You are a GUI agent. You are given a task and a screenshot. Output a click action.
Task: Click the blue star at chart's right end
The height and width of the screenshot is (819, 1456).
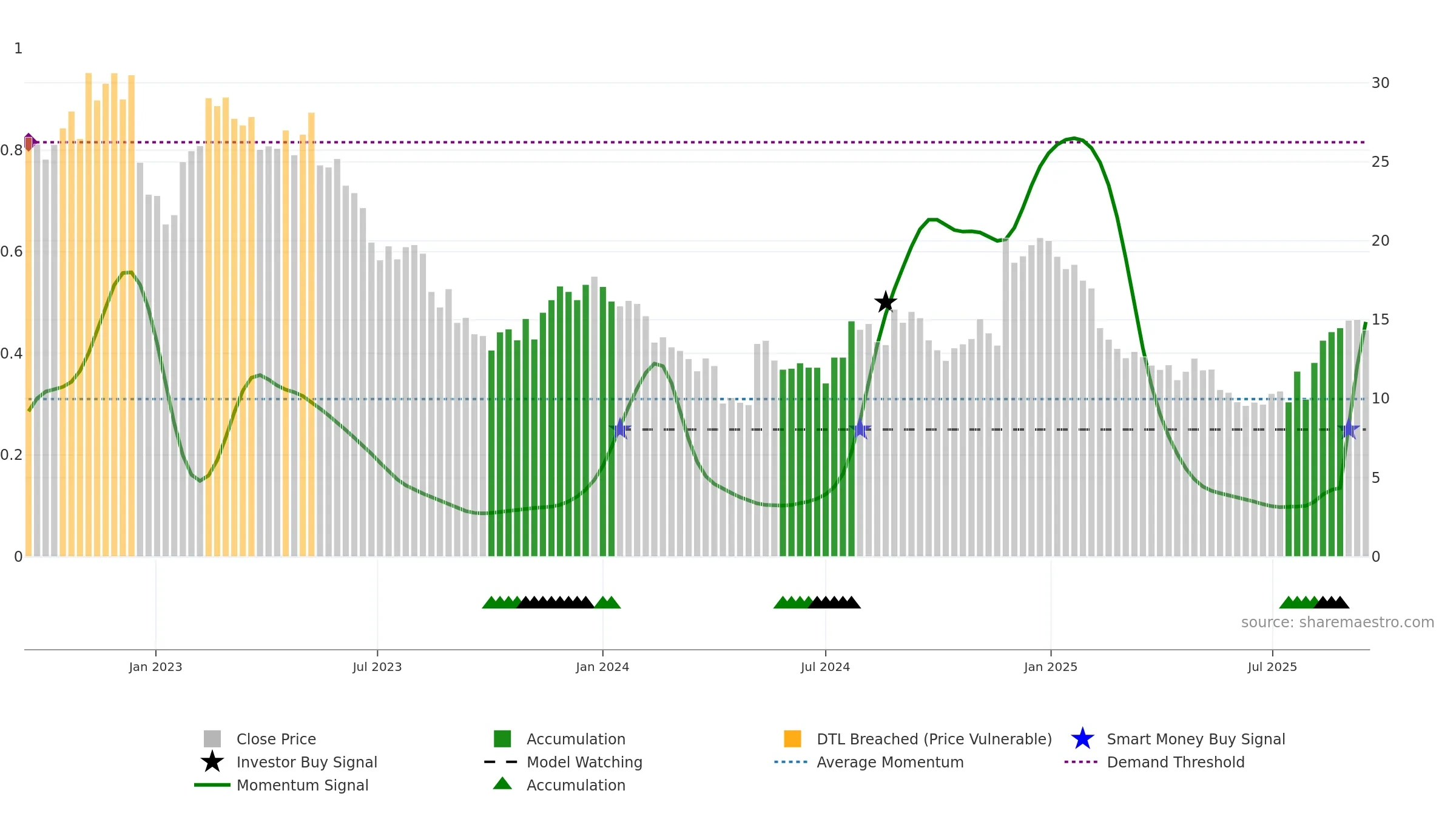[1349, 429]
